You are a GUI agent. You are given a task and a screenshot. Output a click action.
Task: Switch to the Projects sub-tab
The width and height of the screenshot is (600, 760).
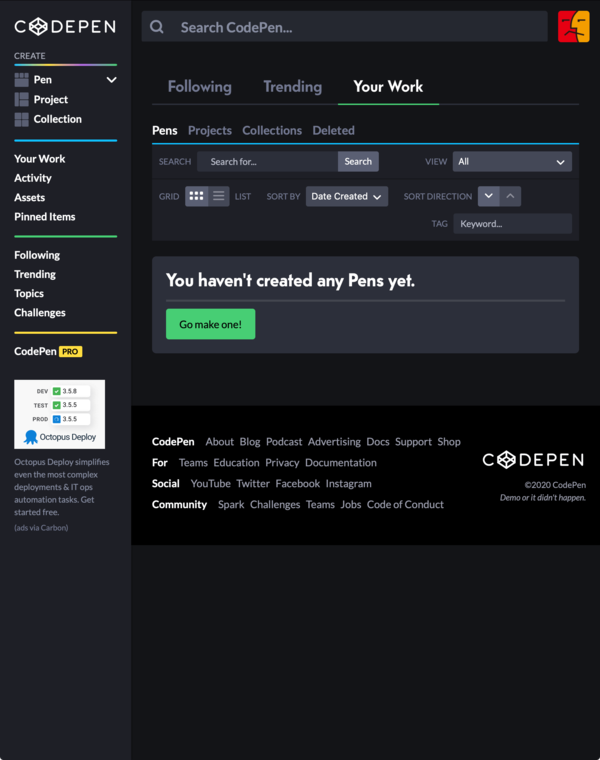210,130
